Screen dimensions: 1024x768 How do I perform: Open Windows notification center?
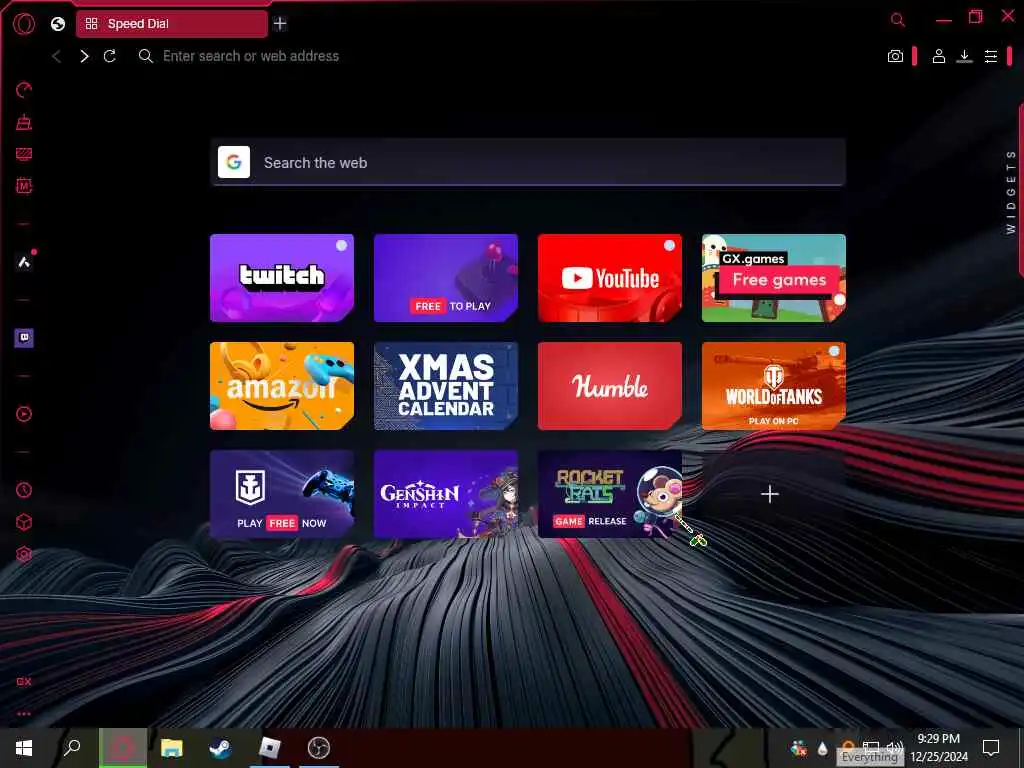[991, 748]
